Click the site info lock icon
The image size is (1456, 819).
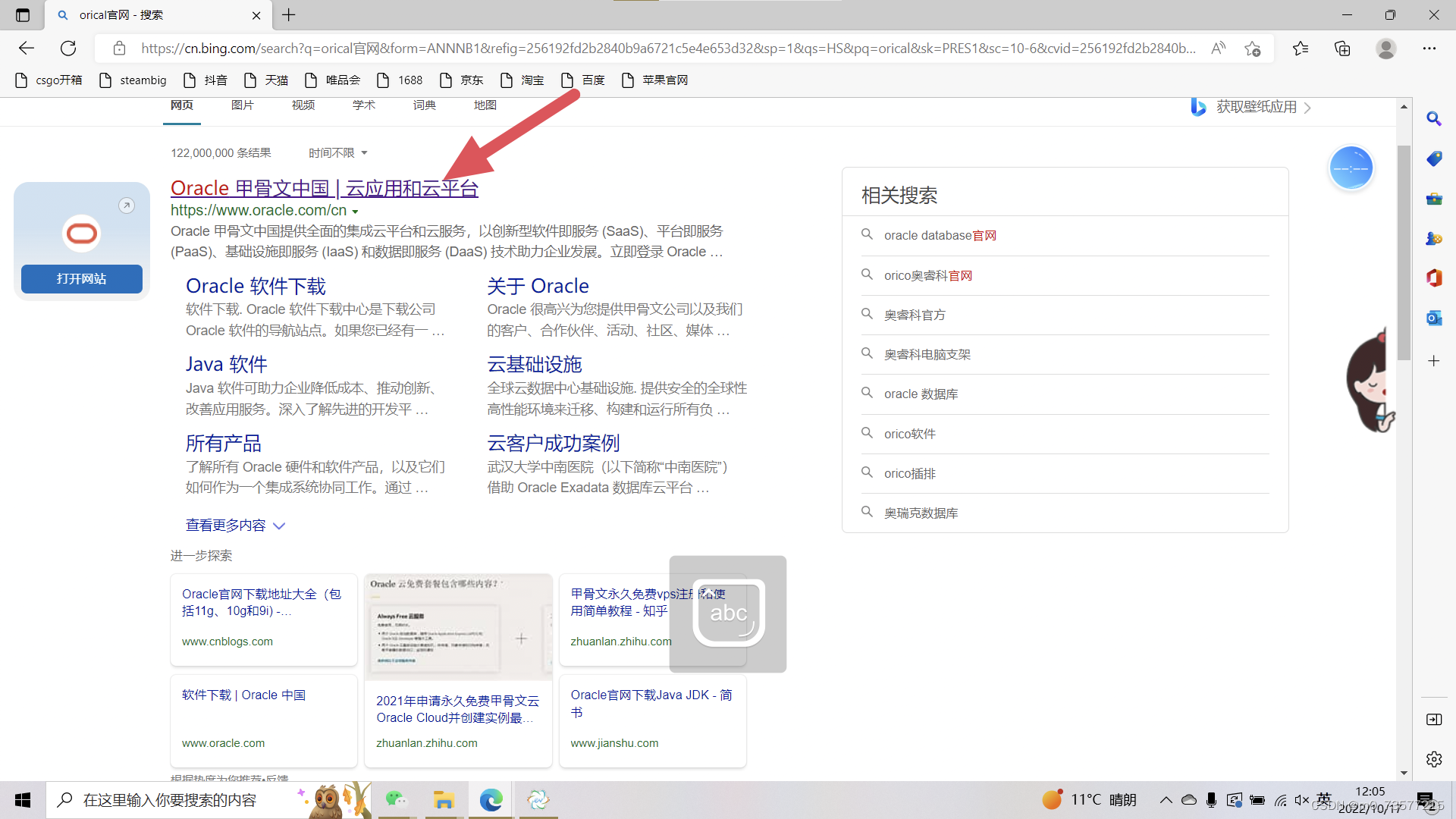[119, 49]
